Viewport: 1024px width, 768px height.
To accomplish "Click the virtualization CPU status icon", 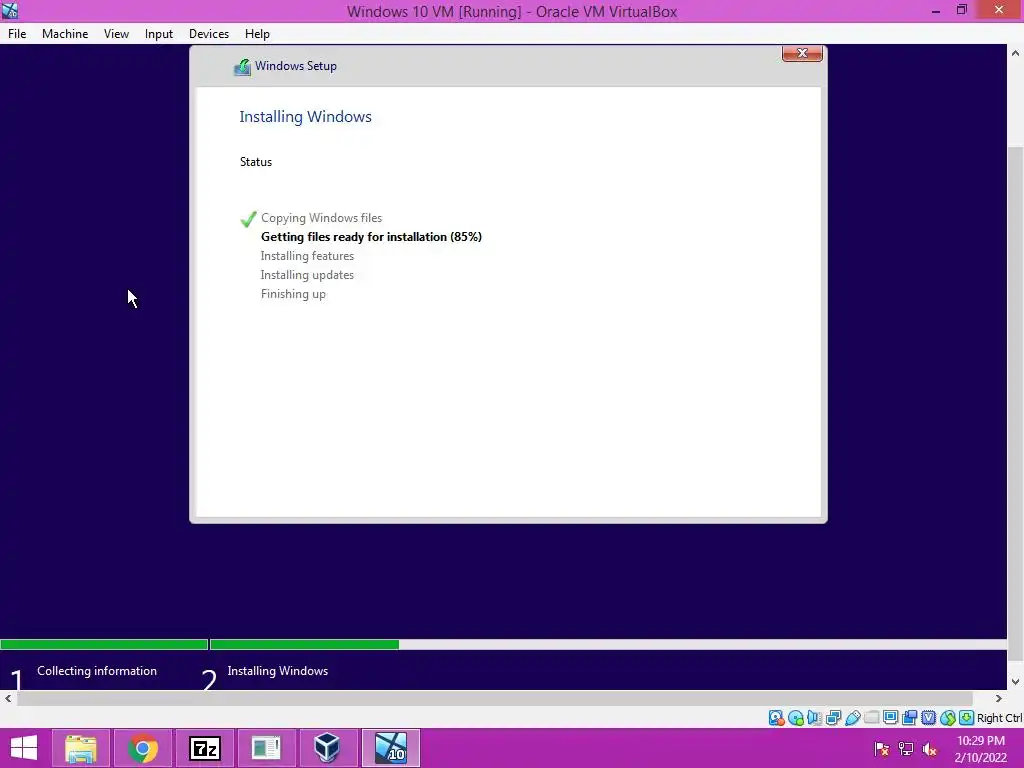I will pos(928,718).
